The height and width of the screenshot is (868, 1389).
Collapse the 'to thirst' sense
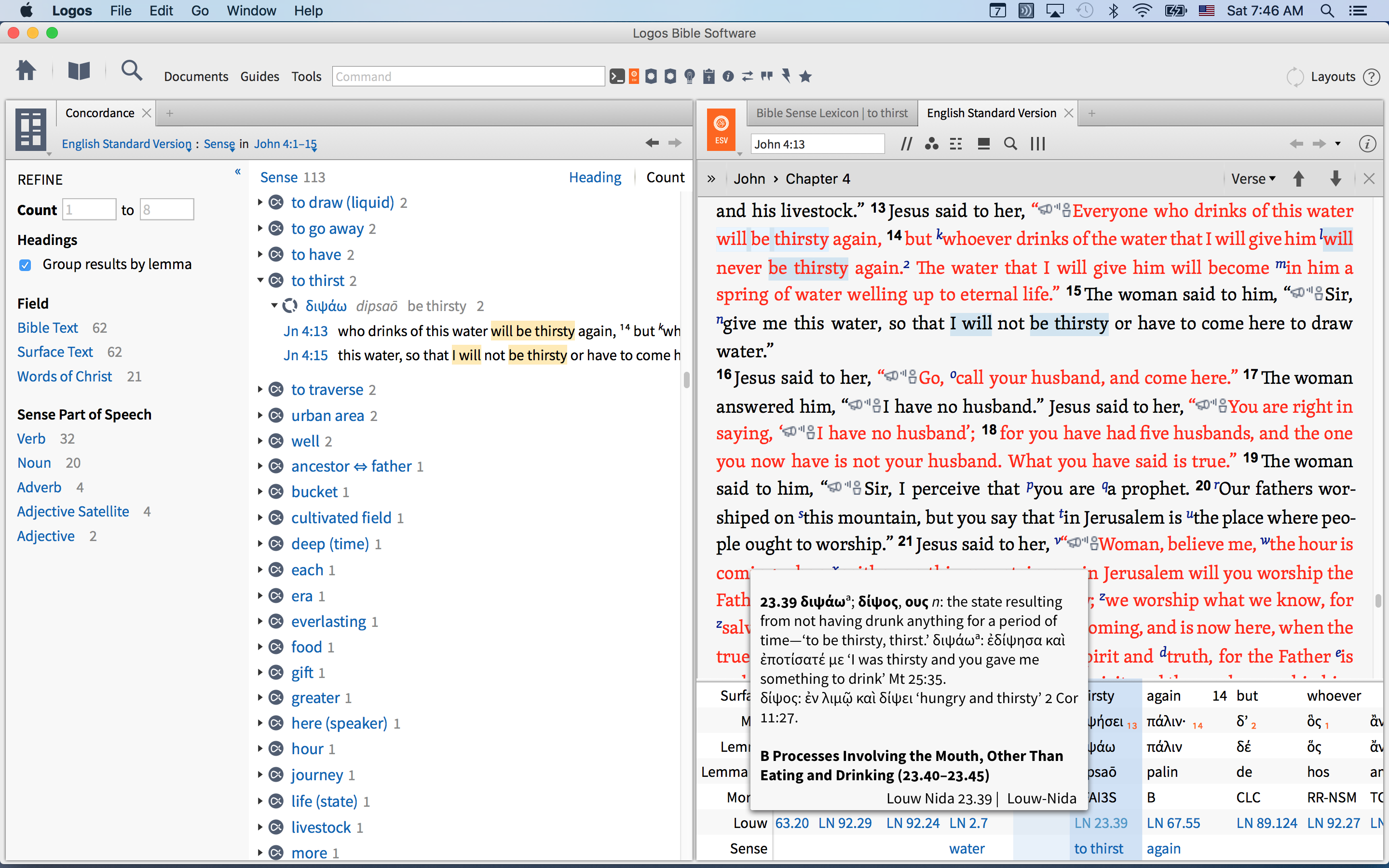click(x=260, y=280)
